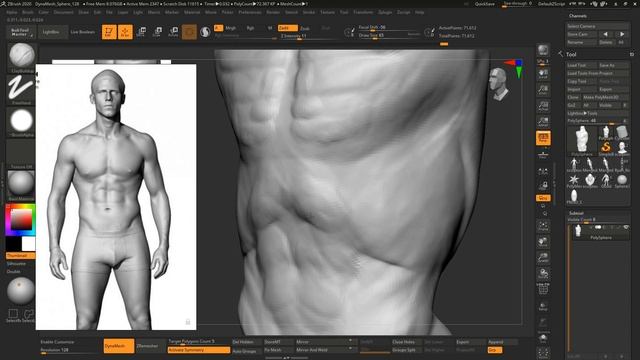Viewport: 640px width, 360px height.
Task: Open the Texture Off selector
Action: click(x=21, y=154)
